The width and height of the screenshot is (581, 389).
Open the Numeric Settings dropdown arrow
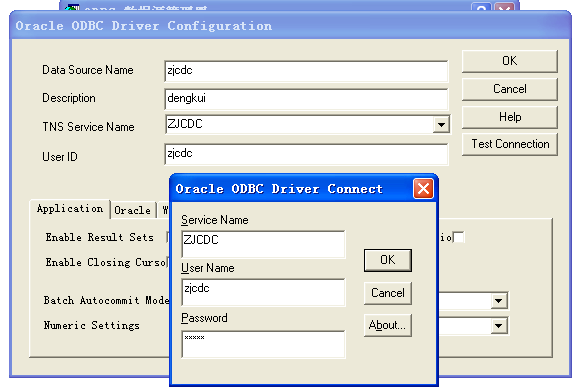499,326
